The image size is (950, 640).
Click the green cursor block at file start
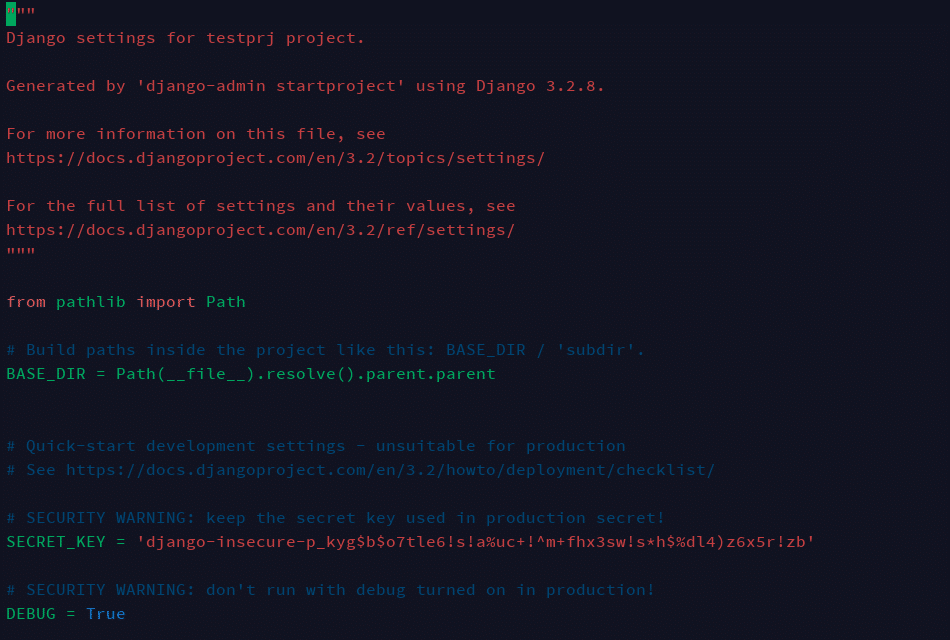coord(11,13)
